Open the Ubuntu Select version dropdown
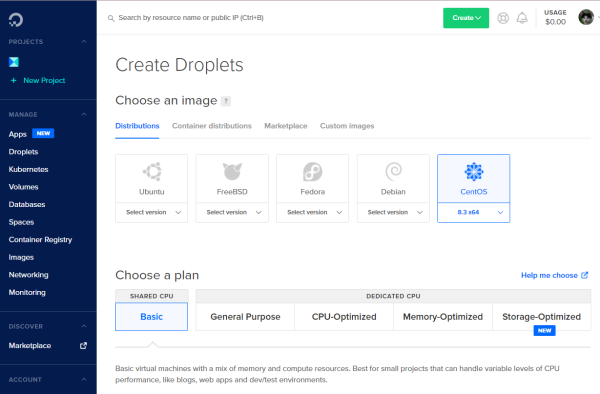The height and width of the screenshot is (394, 600). pos(152,212)
